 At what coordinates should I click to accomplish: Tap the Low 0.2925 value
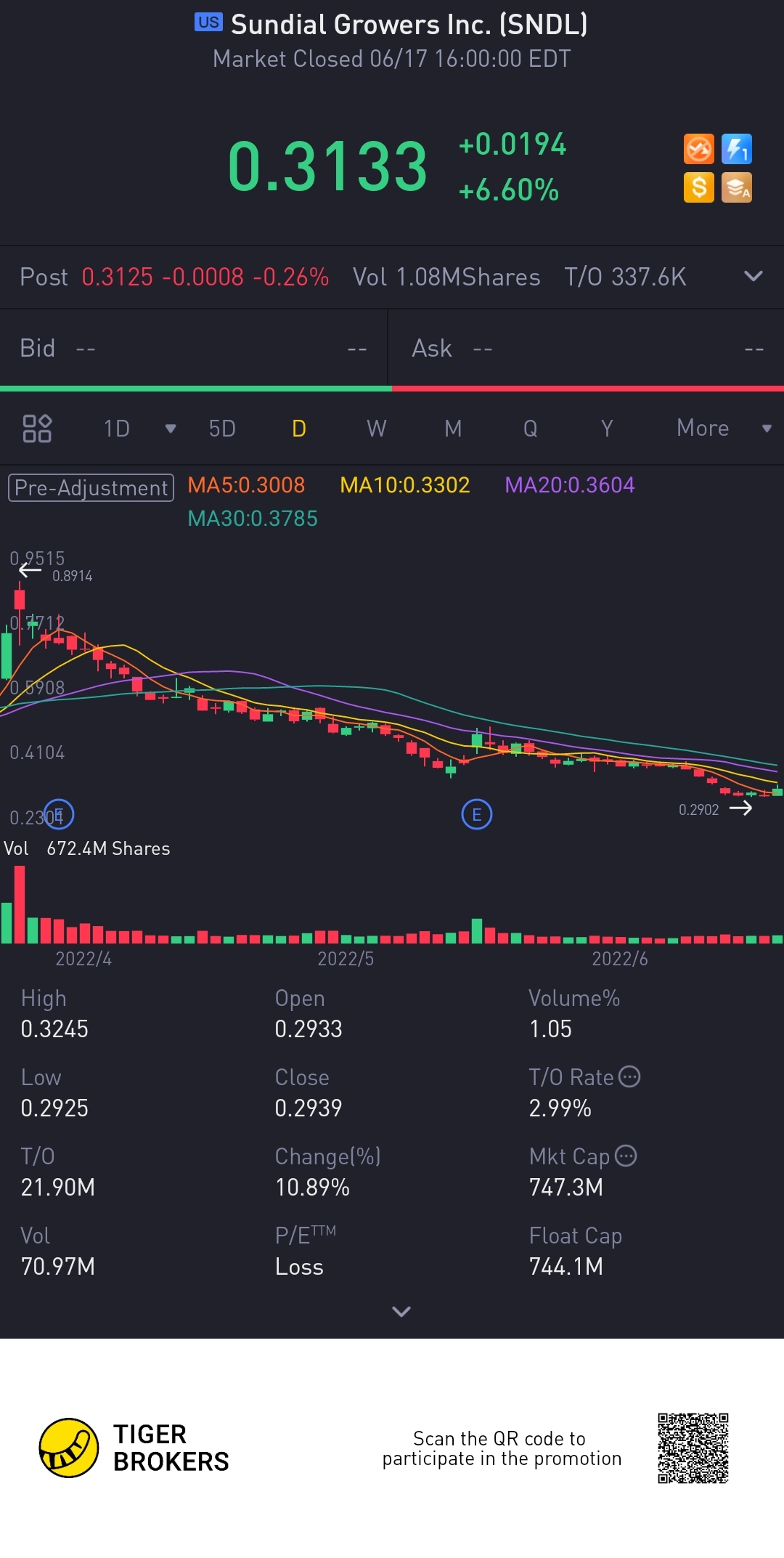(x=54, y=1108)
